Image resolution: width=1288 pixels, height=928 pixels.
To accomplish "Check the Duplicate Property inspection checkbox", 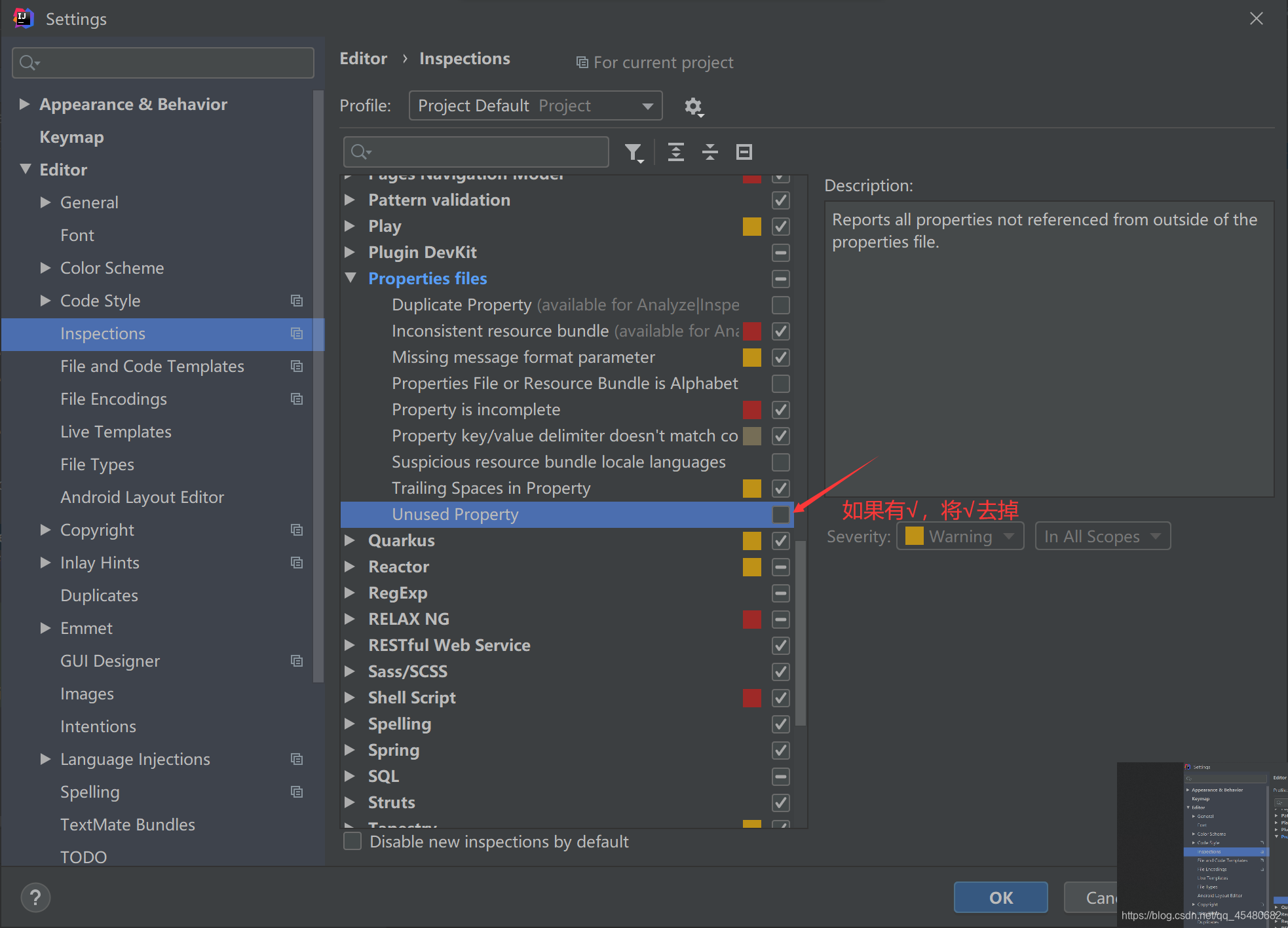I will 780,305.
